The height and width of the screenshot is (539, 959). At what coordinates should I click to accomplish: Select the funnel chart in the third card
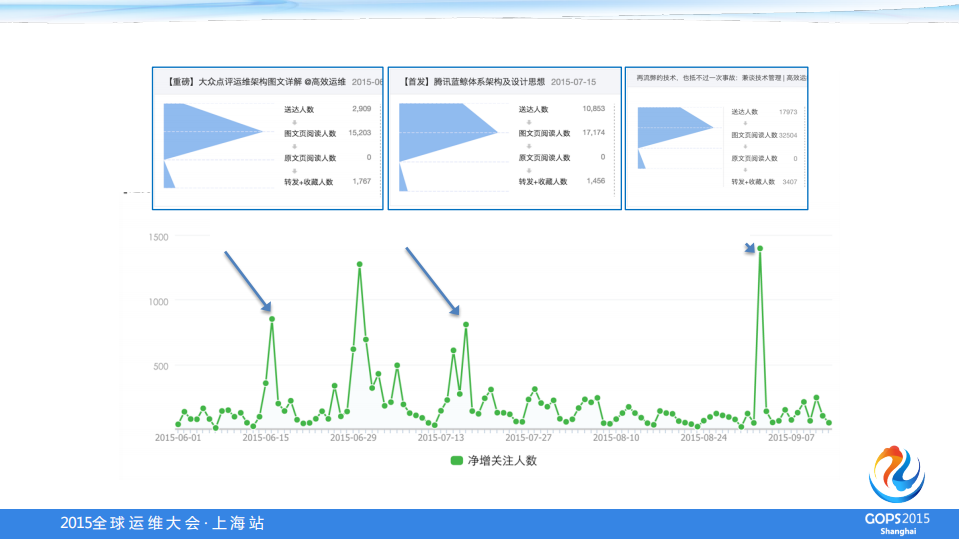coord(675,138)
